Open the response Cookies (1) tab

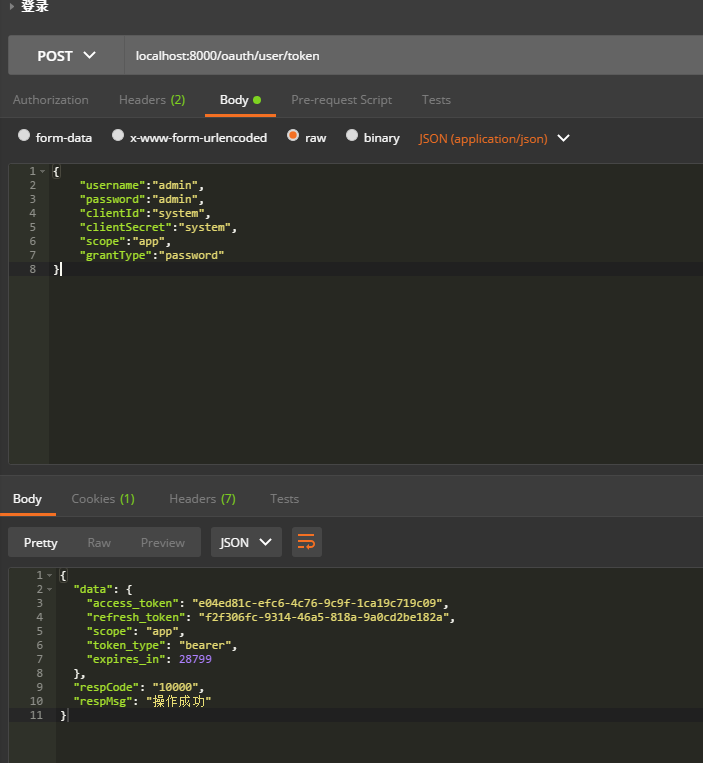pos(103,499)
